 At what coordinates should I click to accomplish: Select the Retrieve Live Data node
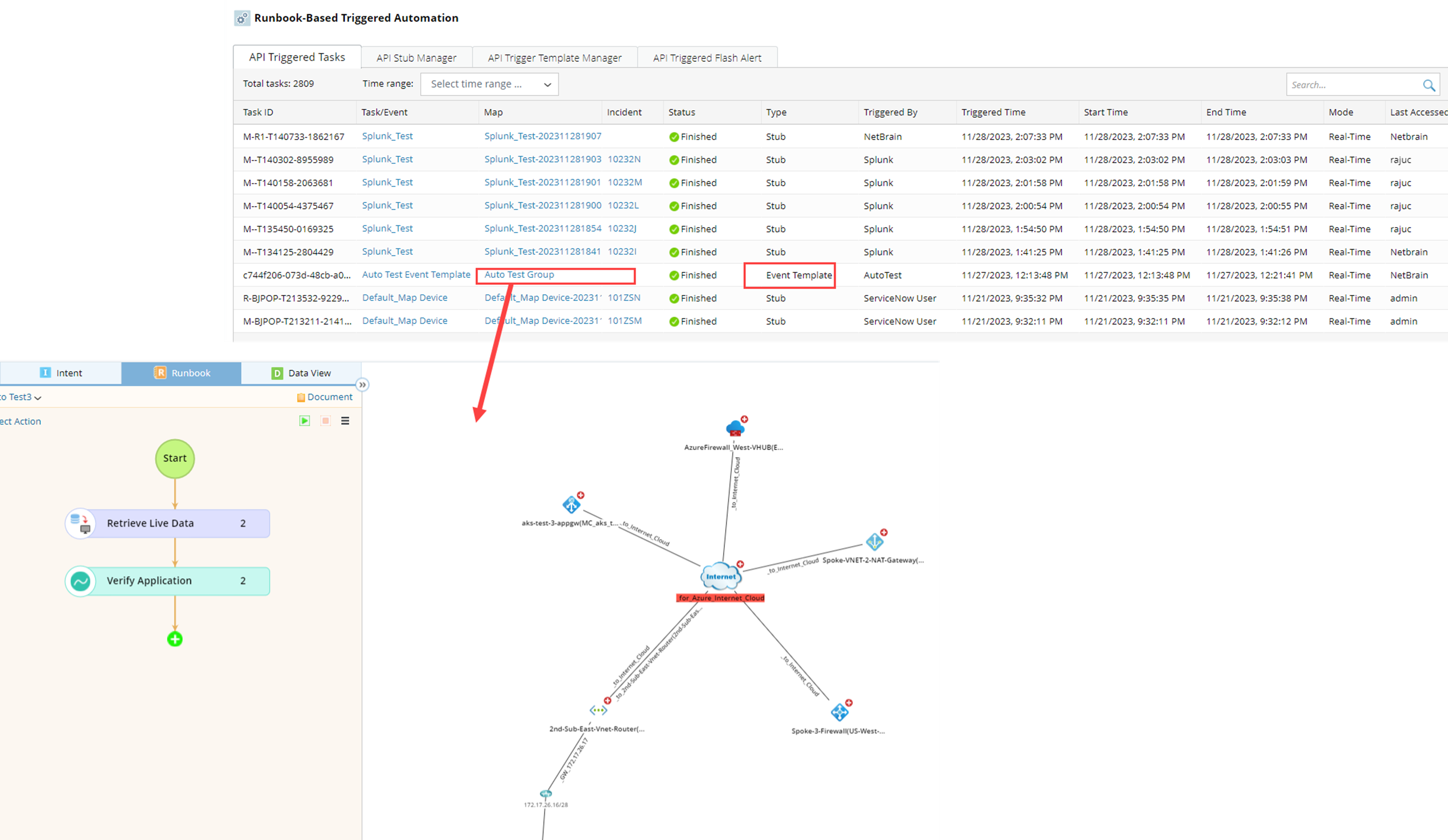(167, 524)
